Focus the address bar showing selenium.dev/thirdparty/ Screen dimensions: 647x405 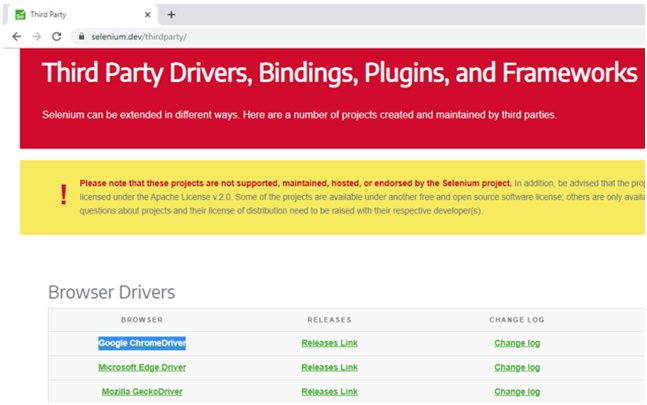(359, 37)
